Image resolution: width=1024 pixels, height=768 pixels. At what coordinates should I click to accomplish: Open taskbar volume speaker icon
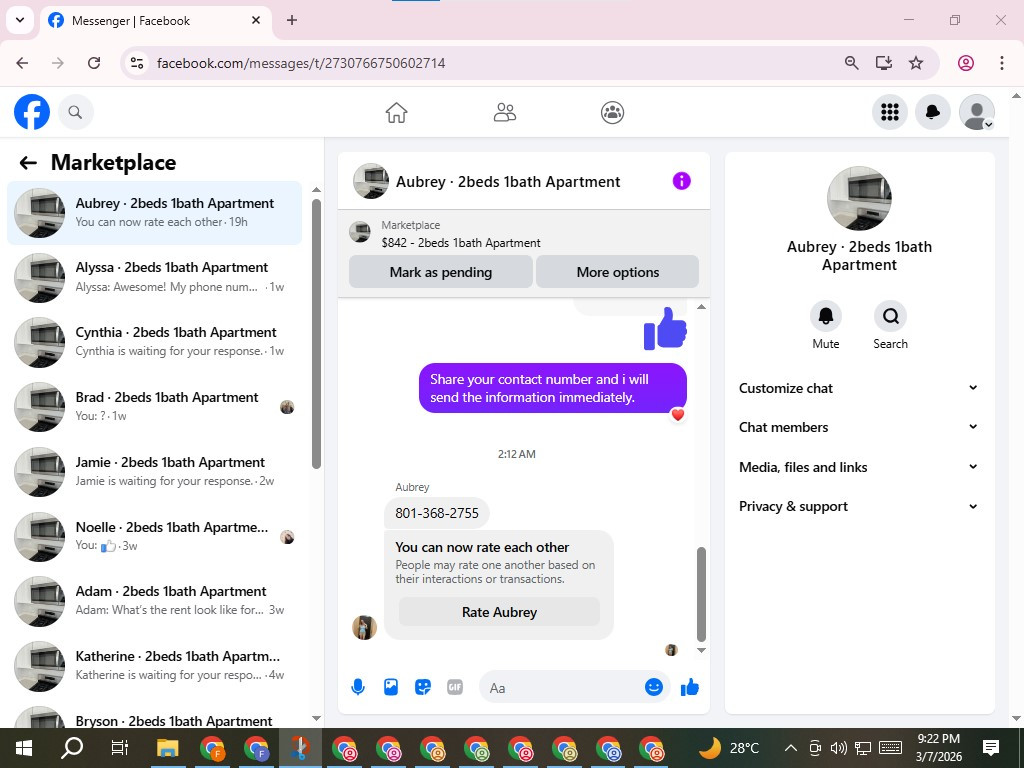(839, 748)
